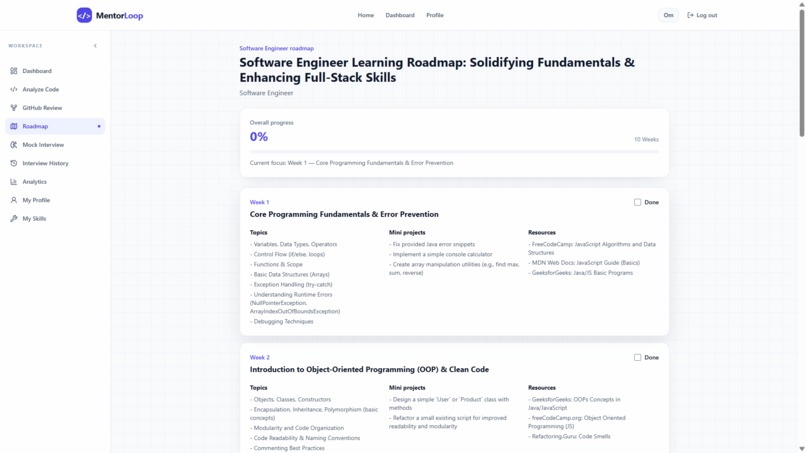Click the overall progress bar
This screenshot has width=806, height=453.
tap(454, 152)
